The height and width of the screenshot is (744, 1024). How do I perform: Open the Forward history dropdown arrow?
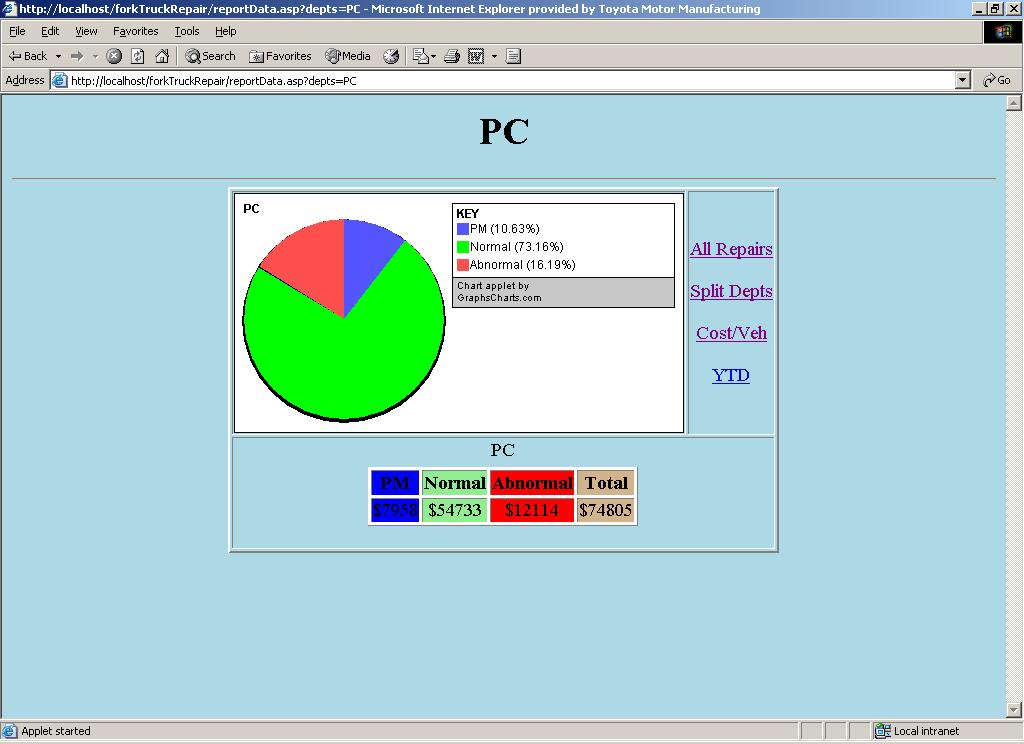(x=95, y=56)
